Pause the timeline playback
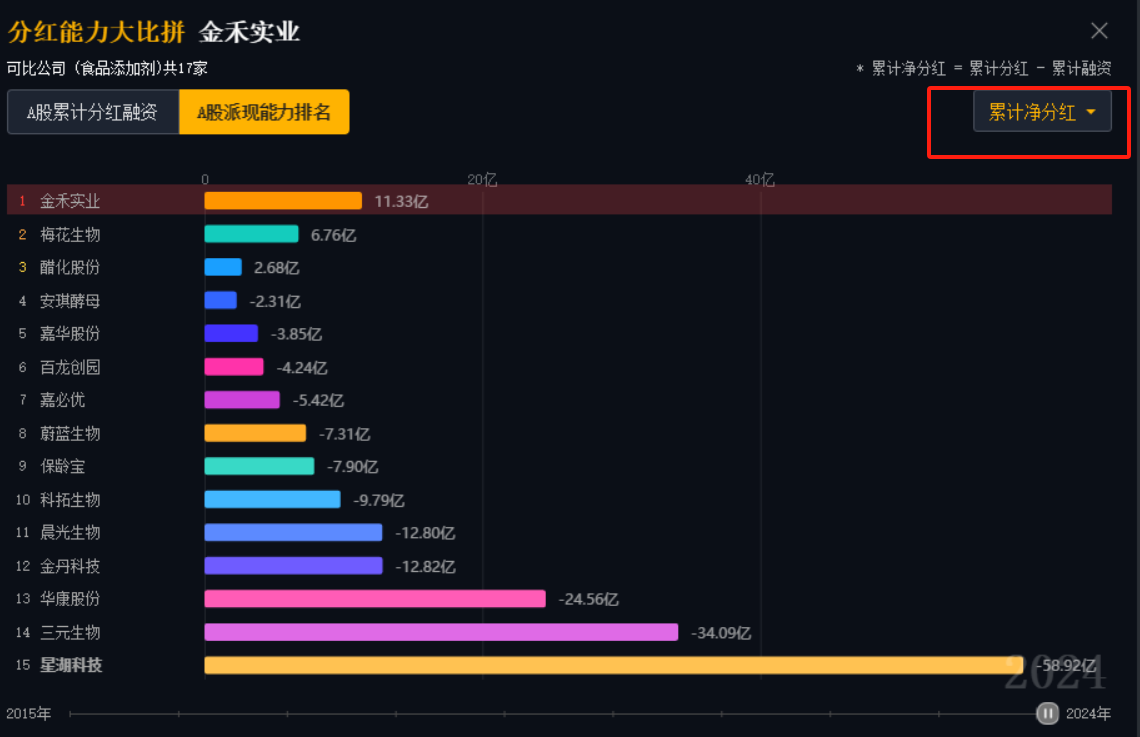Viewport: 1140px width, 737px height. (x=1047, y=714)
